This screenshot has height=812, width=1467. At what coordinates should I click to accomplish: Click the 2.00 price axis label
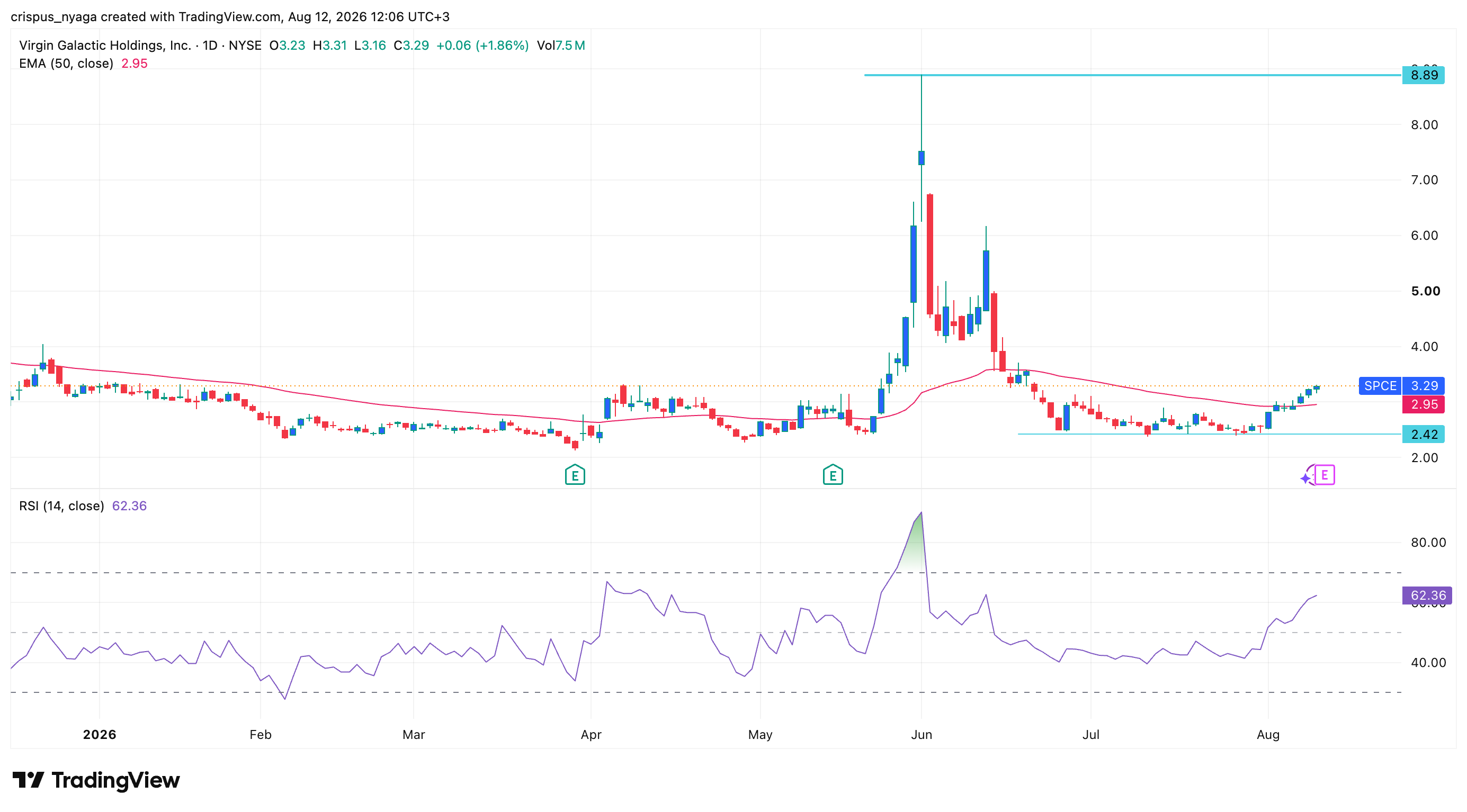pyautogui.click(x=1424, y=458)
